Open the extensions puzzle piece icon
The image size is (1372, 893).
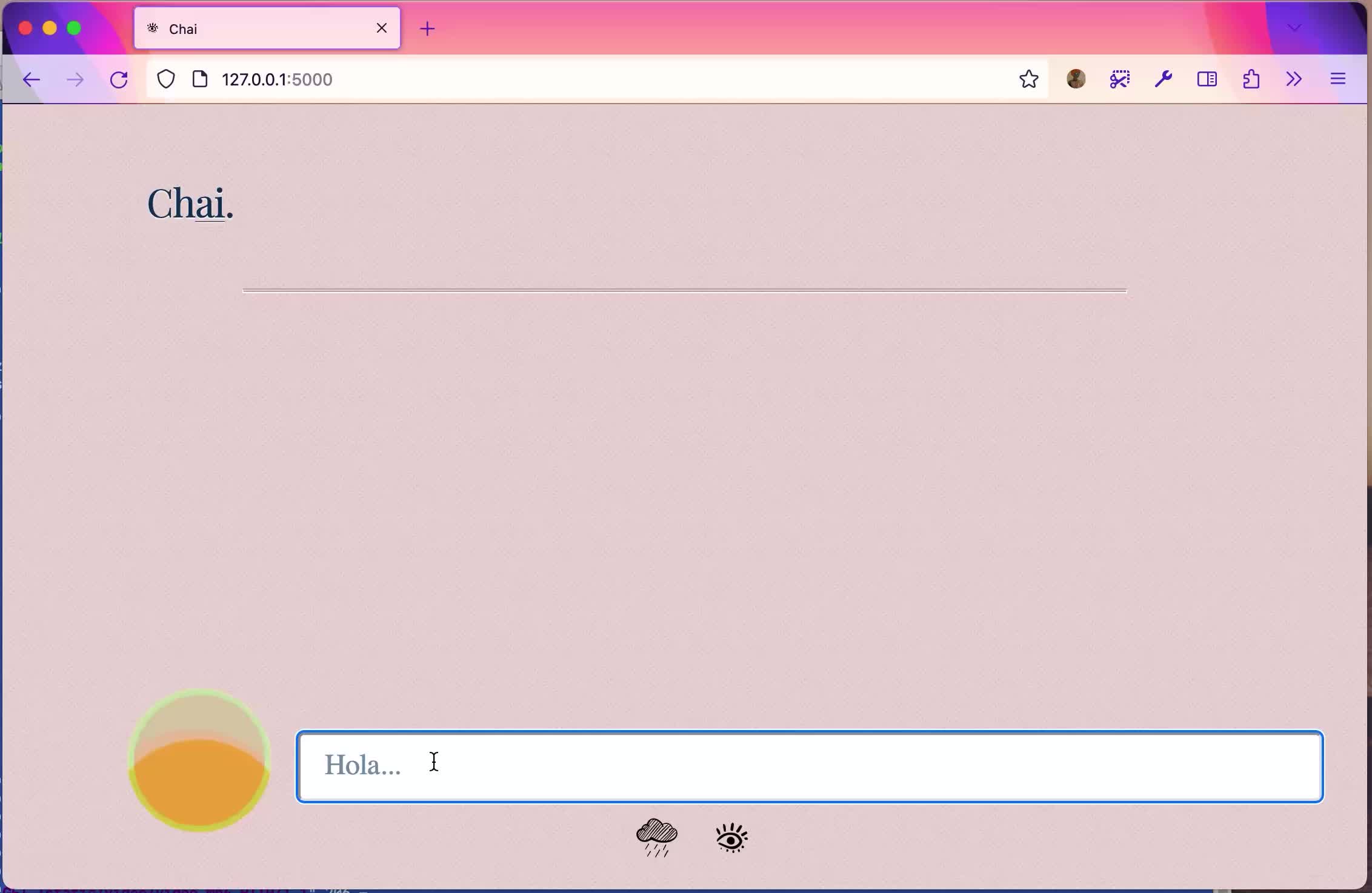[1251, 79]
